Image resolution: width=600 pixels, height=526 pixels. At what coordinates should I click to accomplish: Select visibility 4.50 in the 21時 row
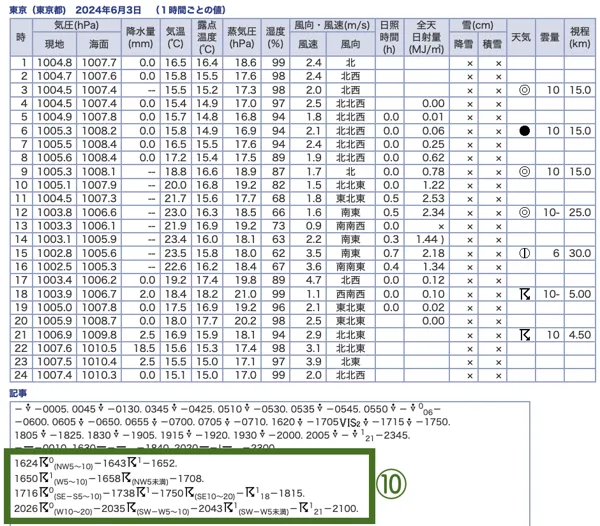tap(580, 335)
